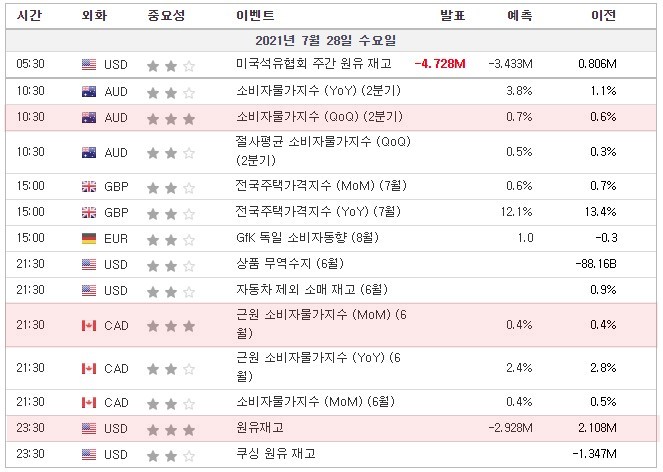Click the 시간 column header
Screen dimensions: 663x472
coord(31,16)
